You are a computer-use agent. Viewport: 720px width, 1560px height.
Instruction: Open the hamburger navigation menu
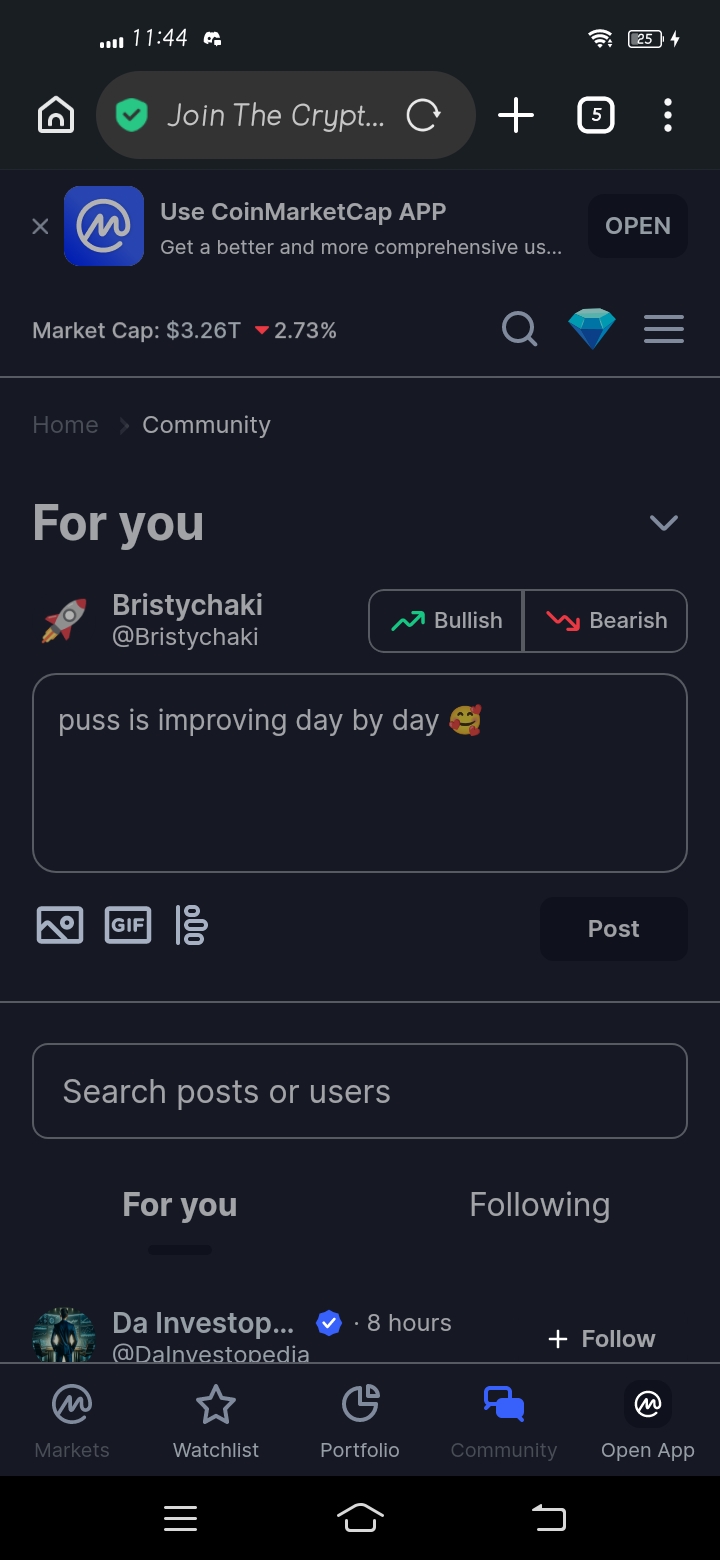tap(664, 329)
